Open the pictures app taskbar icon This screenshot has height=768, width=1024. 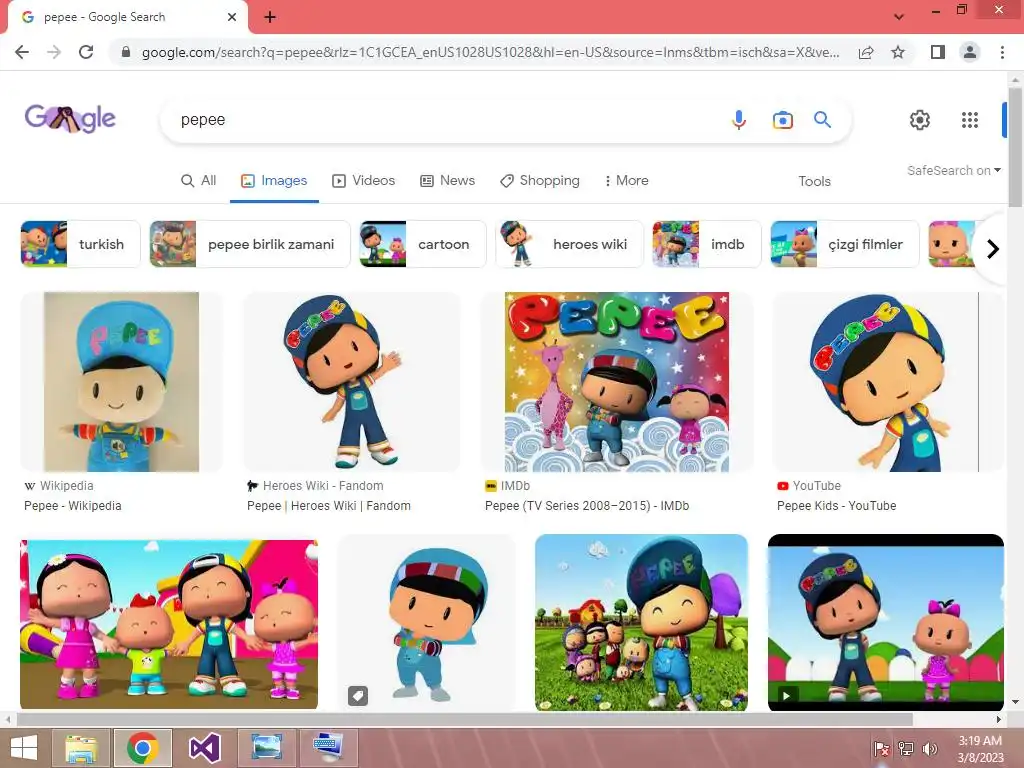tap(266, 748)
